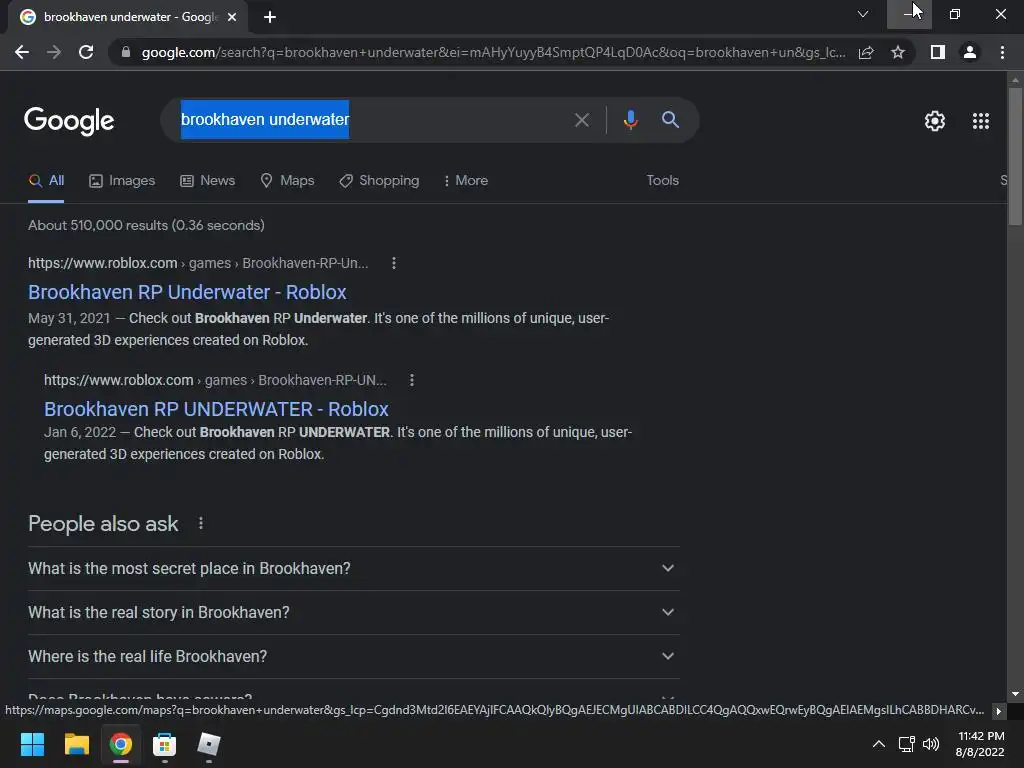
Task: Open Microsoft Store from the taskbar
Action: click(165, 744)
